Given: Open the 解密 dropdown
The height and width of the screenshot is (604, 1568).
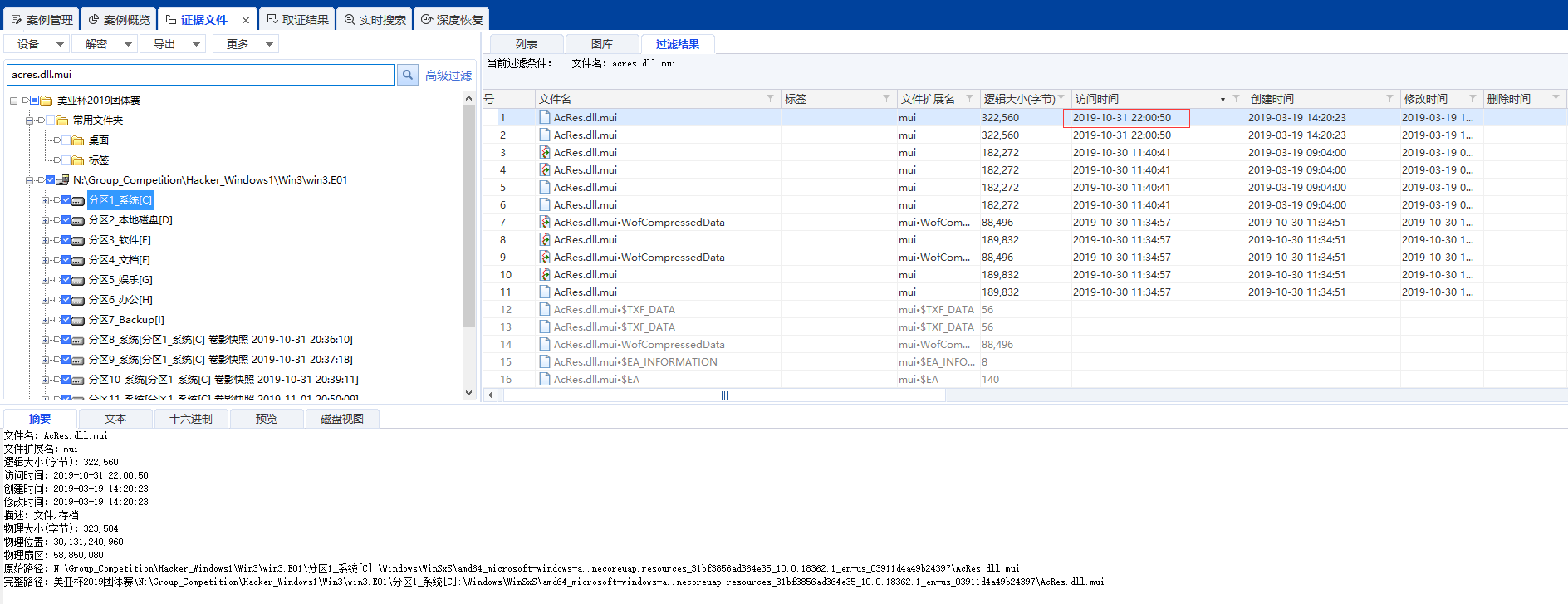Looking at the screenshot, I should point(105,44).
